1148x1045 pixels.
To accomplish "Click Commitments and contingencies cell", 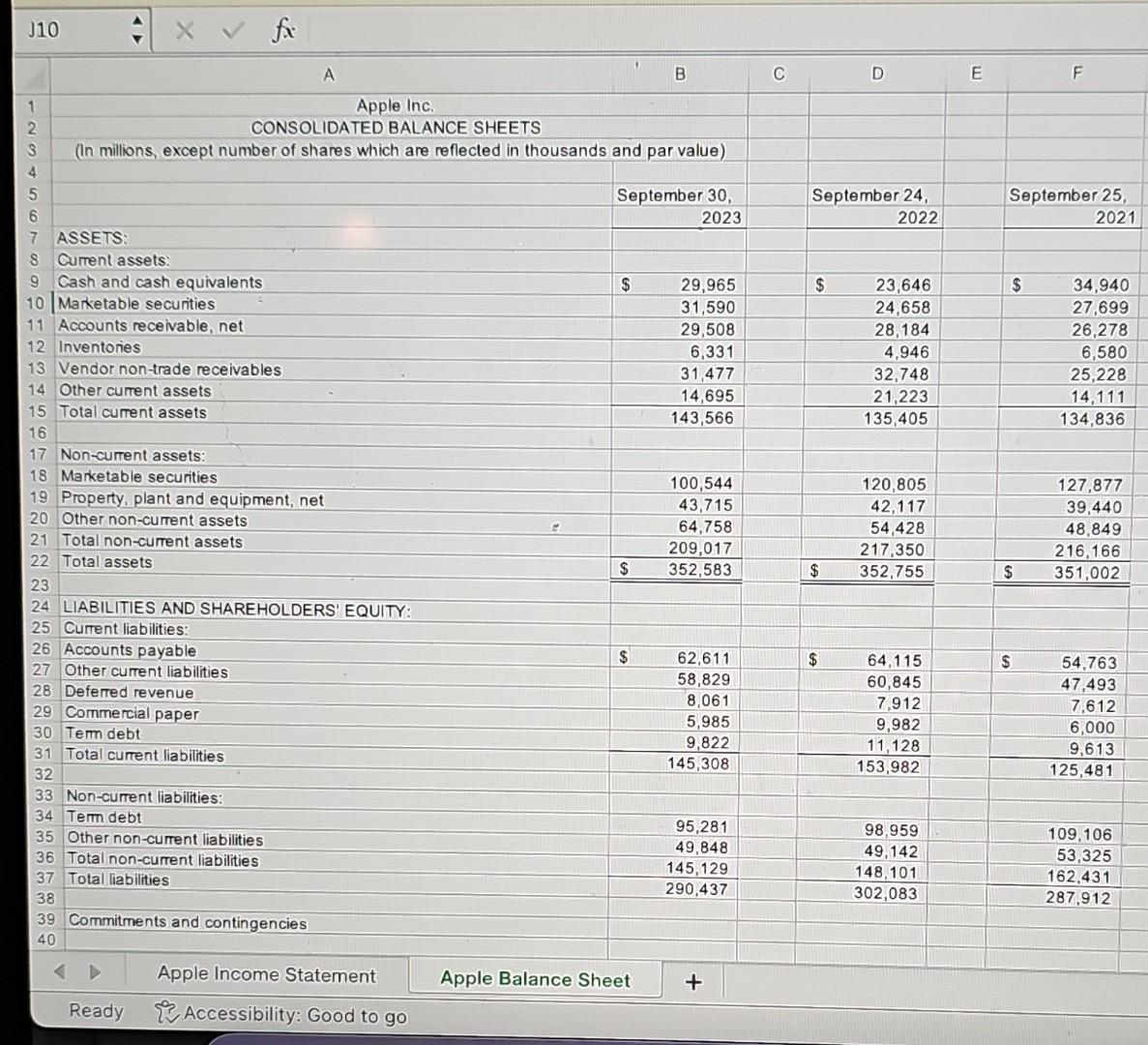I will click(188, 922).
